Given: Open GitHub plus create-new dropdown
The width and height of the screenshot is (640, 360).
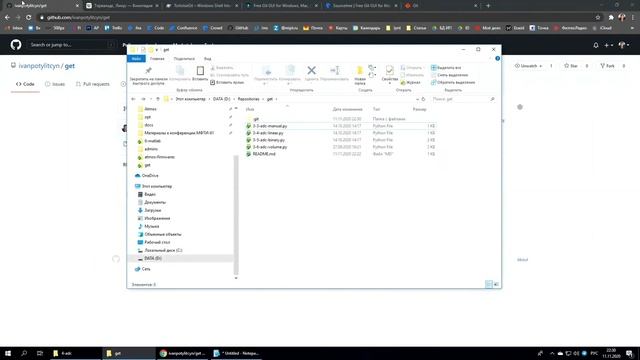Looking at the screenshot, I should tap(609, 45).
